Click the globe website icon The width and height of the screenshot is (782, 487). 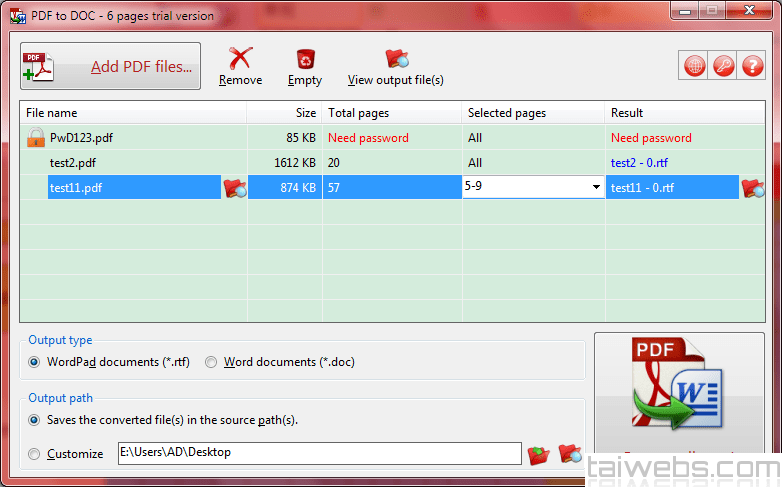click(x=695, y=66)
